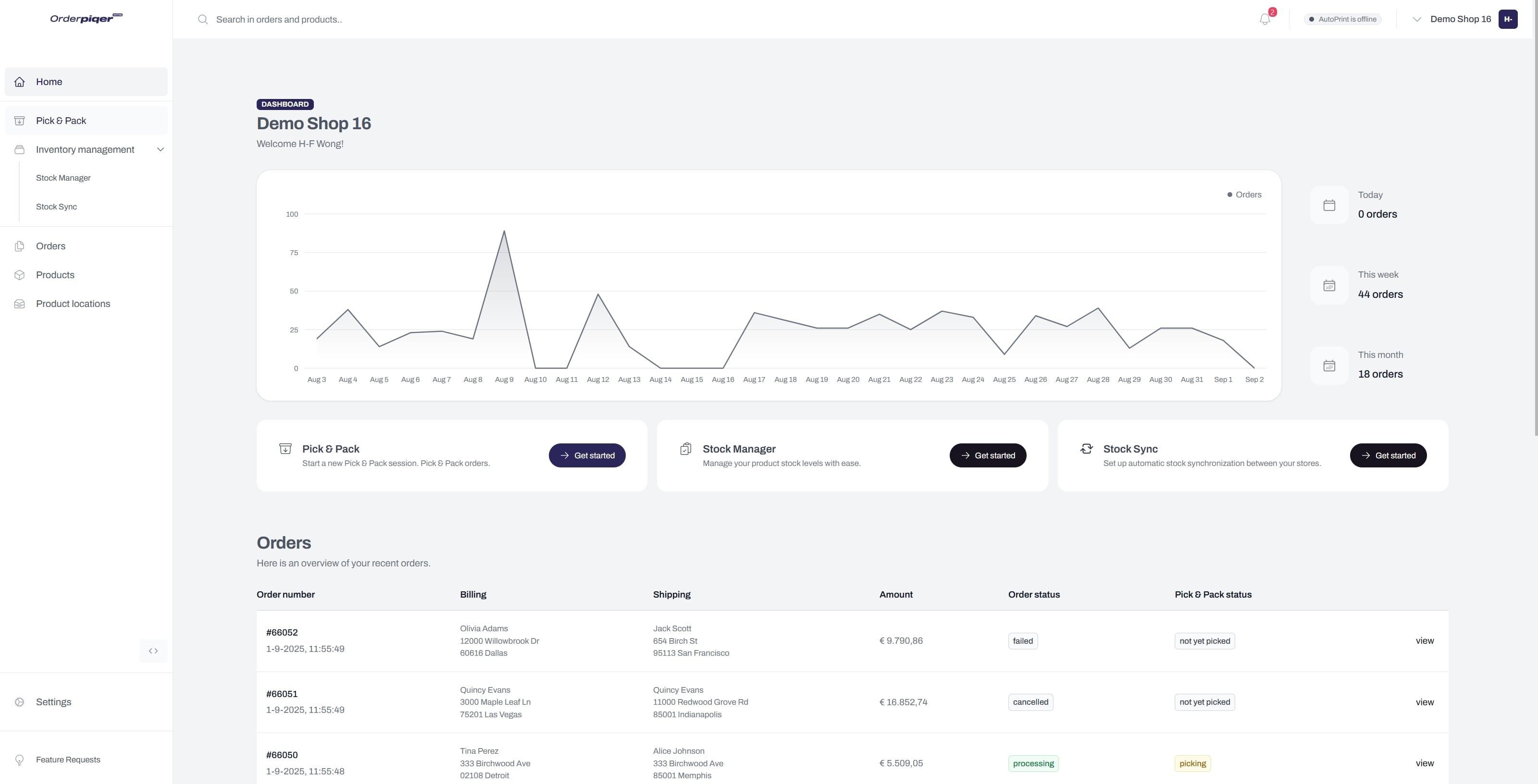Select the Pick & Pack sidebar icon
The height and width of the screenshot is (784, 1538).
(x=20, y=121)
